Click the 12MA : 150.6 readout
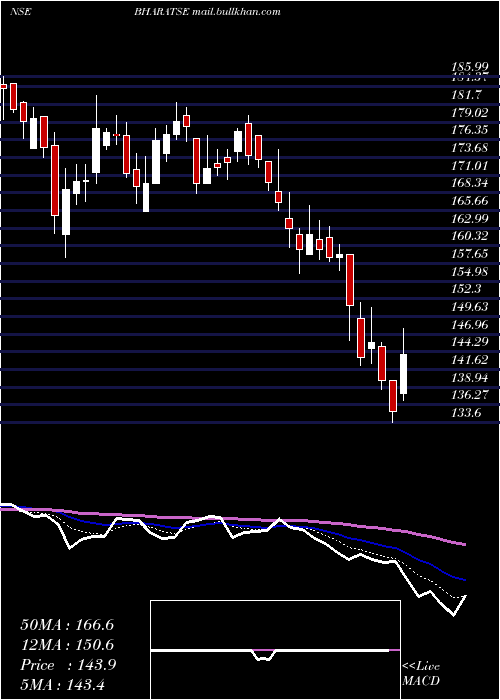 point(67,645)
